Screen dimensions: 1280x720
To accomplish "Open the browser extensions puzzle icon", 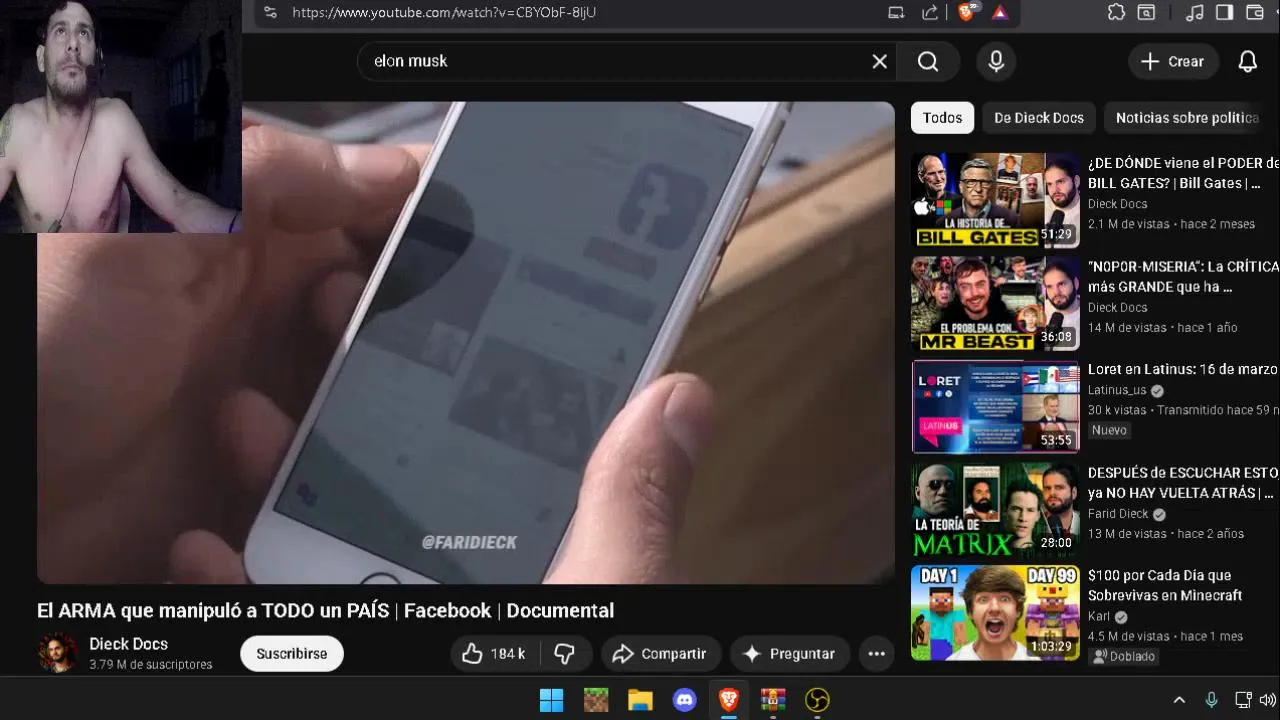I will click(1117, 12).
